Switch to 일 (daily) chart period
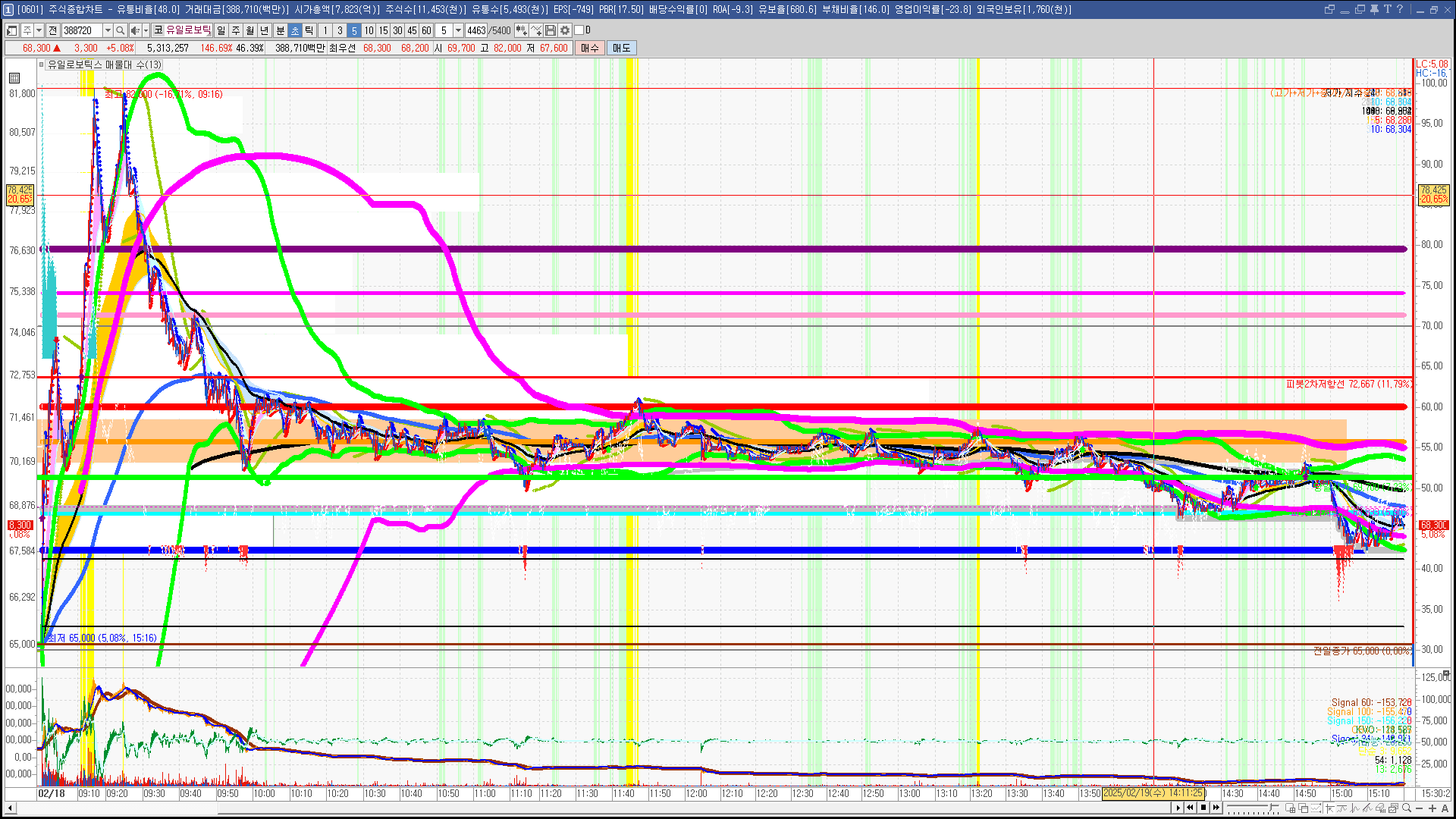This screenshot has width=1456, height=819. (221, 30)
